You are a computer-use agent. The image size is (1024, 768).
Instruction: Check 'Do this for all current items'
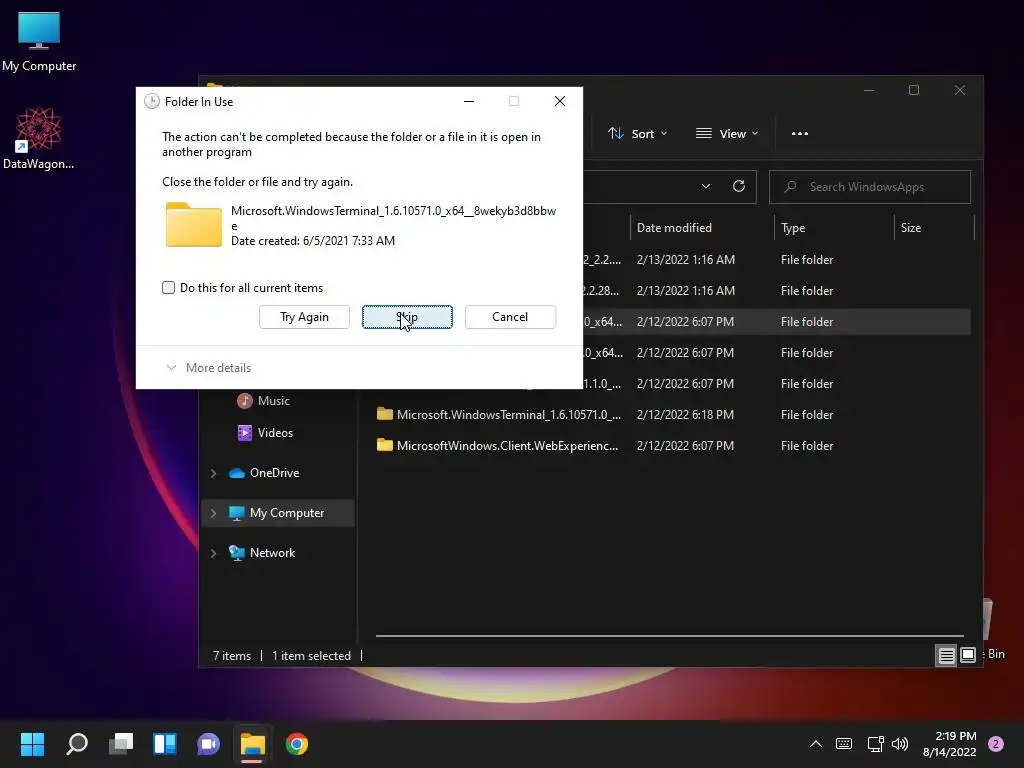click(168, 287)
